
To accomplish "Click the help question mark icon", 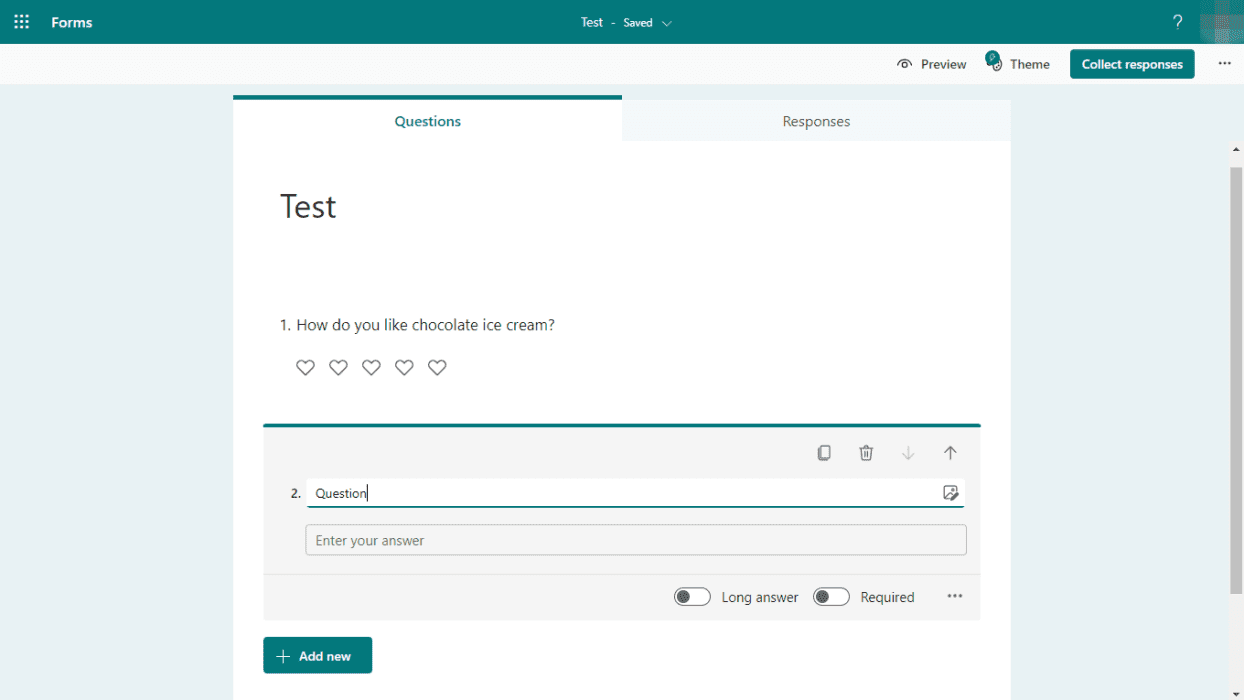I will pos(1177,21).
